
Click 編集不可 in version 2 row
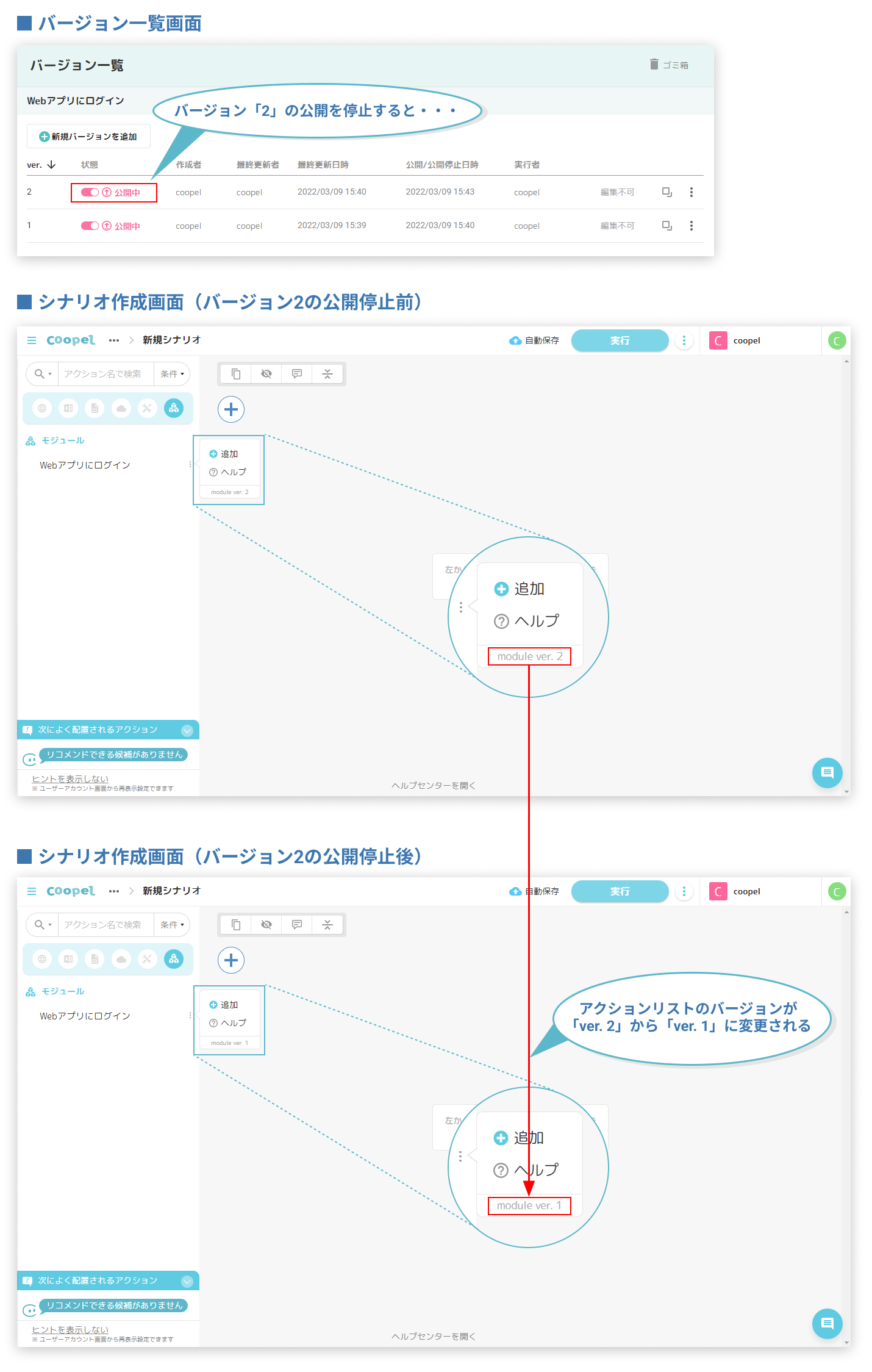(x=617, y=192)
